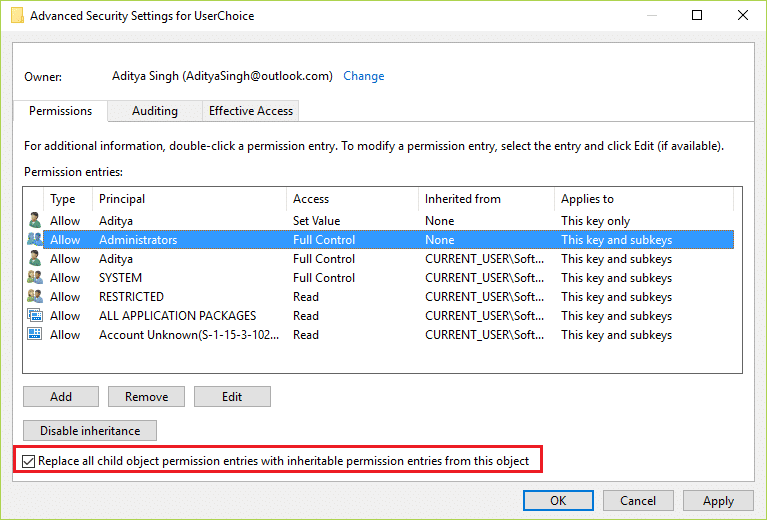Maximize the Advanced Security Settings window

(697, 15)
